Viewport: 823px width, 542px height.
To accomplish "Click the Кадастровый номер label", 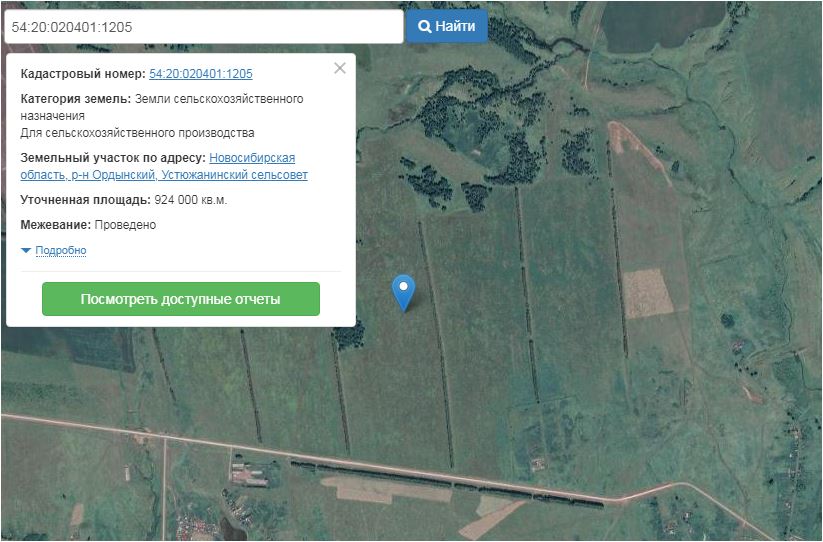I will coord(83,73).
